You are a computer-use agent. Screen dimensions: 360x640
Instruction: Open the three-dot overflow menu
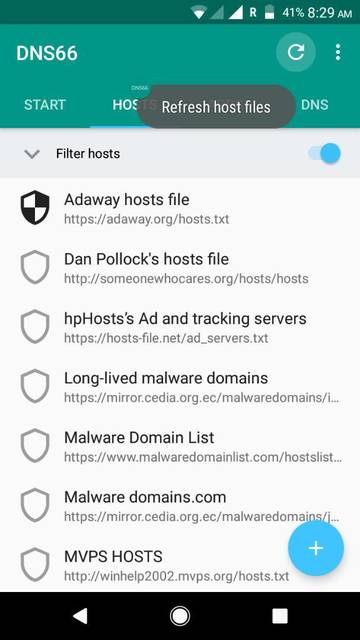coord(338,52)
